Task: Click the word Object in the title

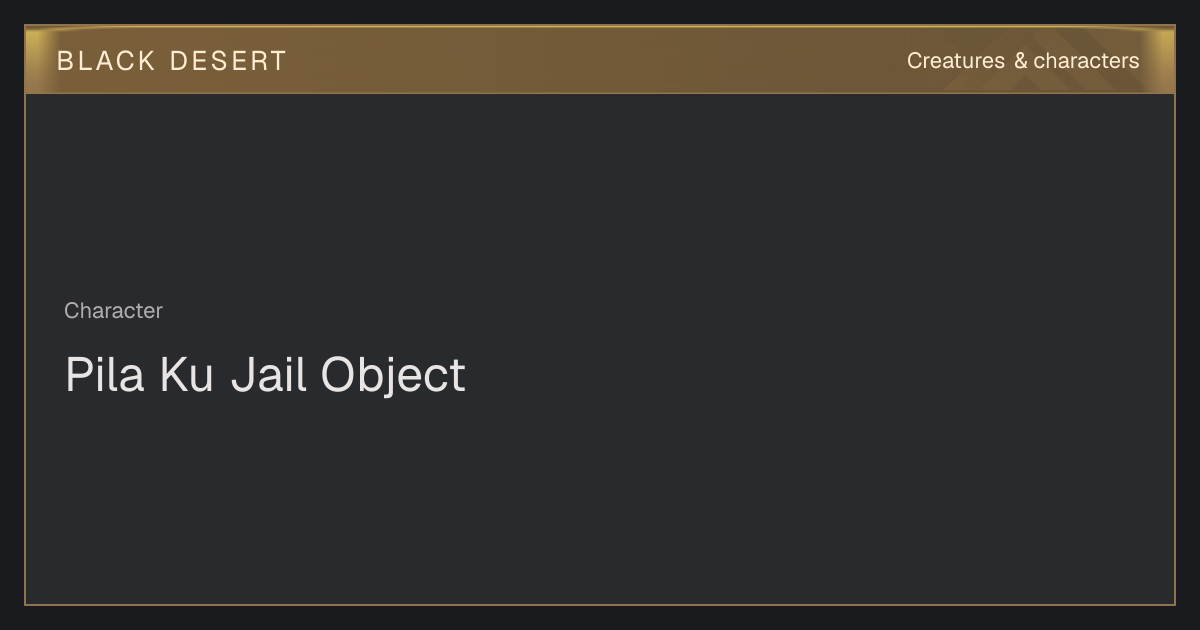Action: 393,377
